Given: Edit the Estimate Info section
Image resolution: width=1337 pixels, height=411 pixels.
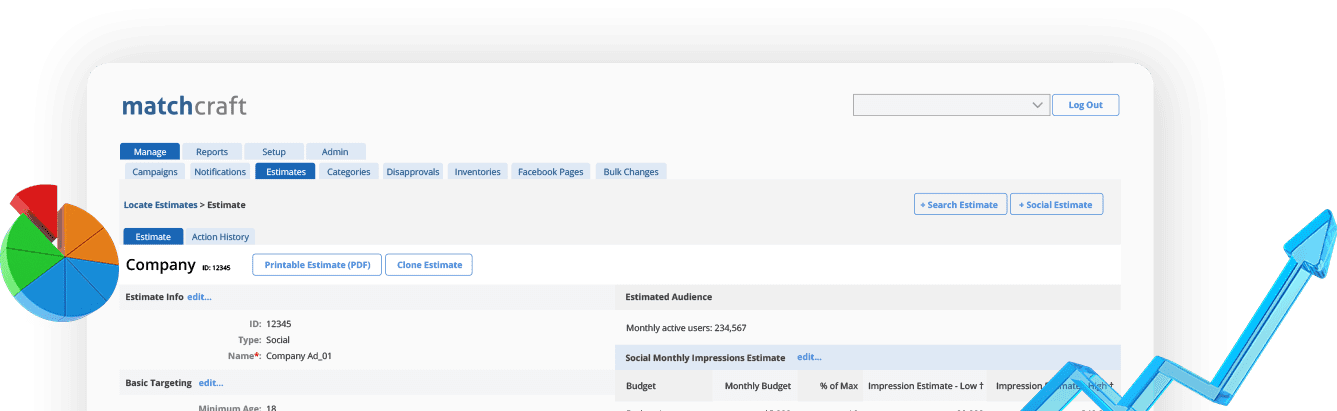Looking at the screenshot, I should 199,297.
